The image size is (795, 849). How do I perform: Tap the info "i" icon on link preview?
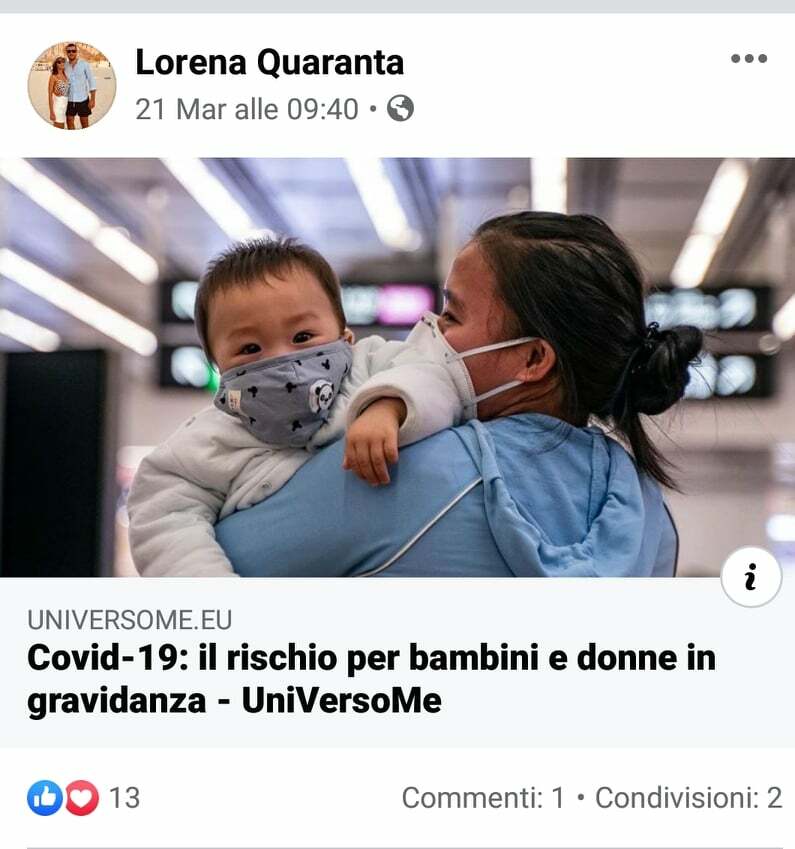tap(751, 577)
